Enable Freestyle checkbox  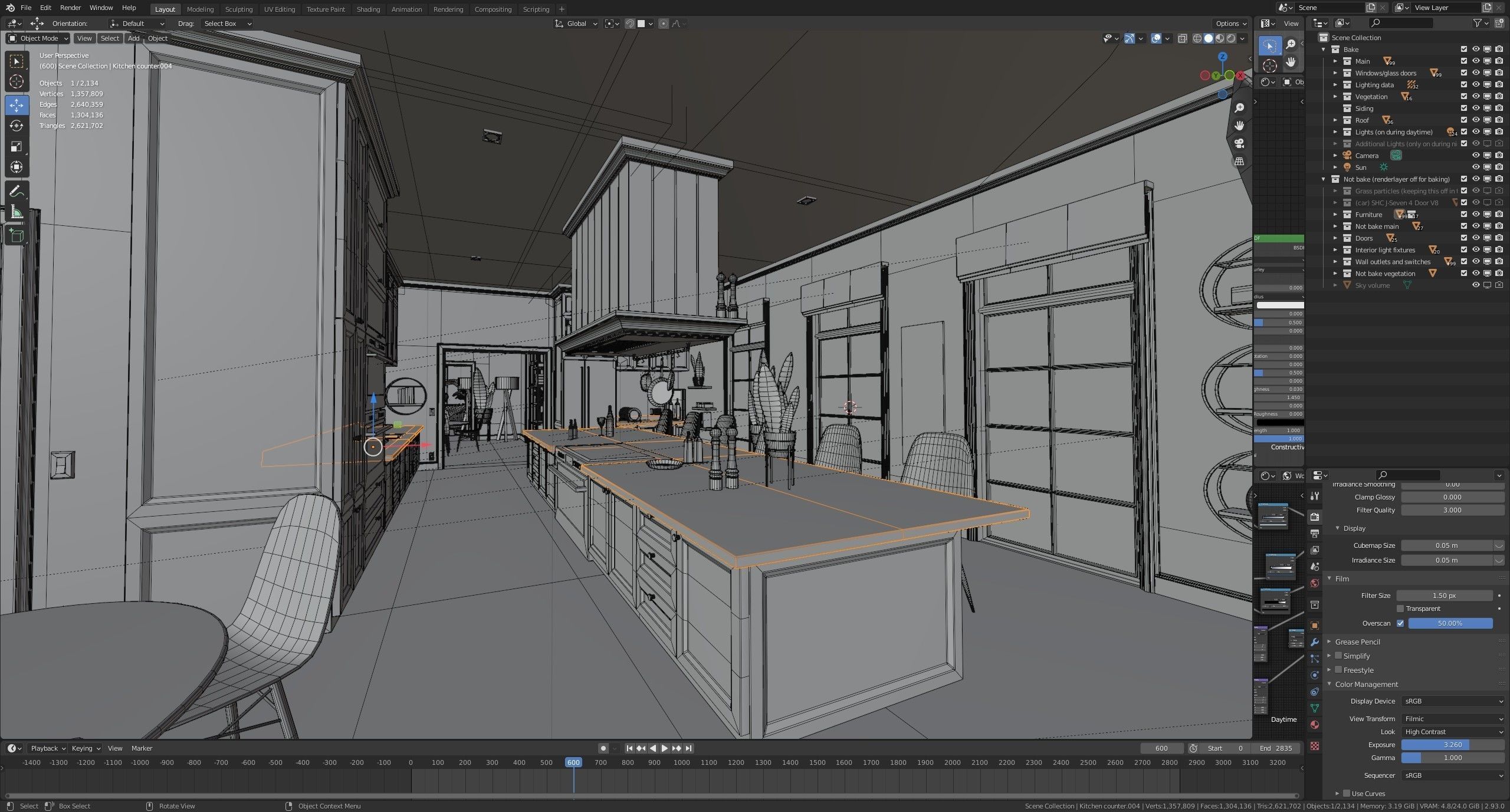(1338, 670)
